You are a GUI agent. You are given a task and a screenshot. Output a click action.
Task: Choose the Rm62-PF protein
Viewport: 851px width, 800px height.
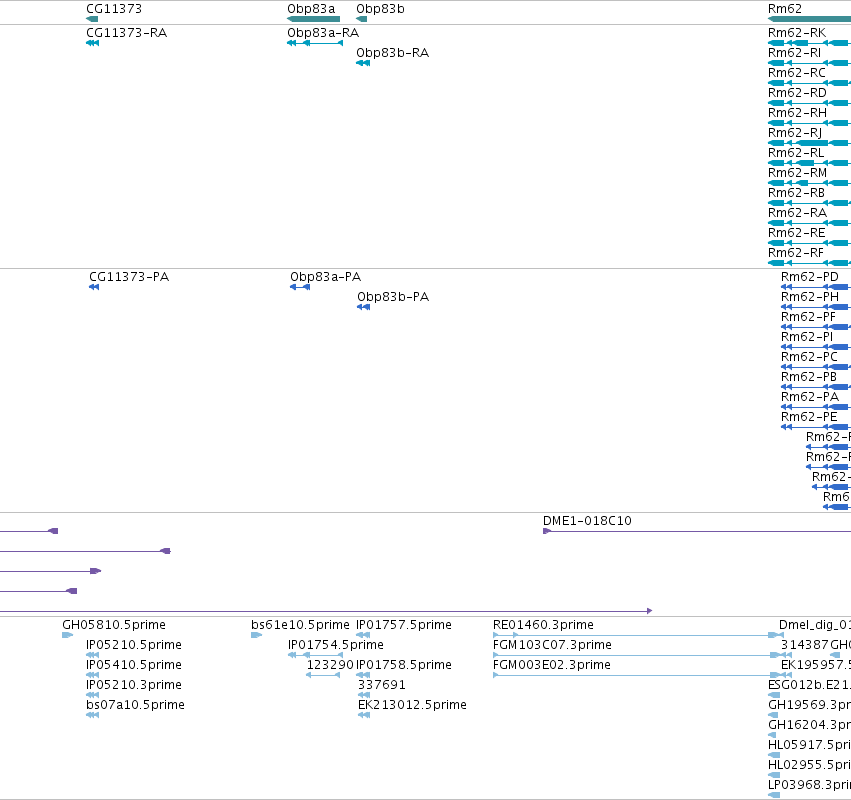[808, 318]
